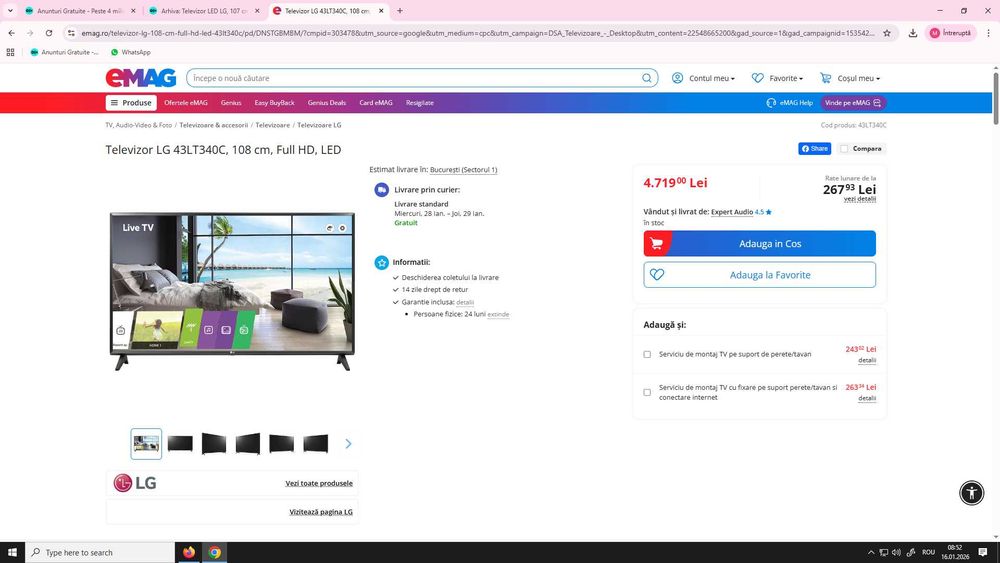This screenshot has height=563, width=1000.
Task: Click the eMAG Help headset icon
Action: coord(771,103)
